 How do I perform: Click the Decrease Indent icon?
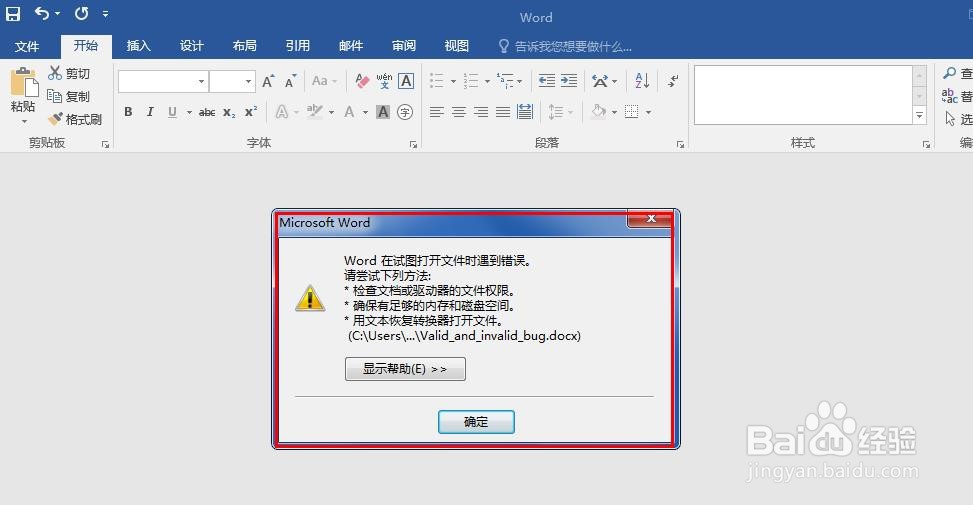click(x=547, y=81)
